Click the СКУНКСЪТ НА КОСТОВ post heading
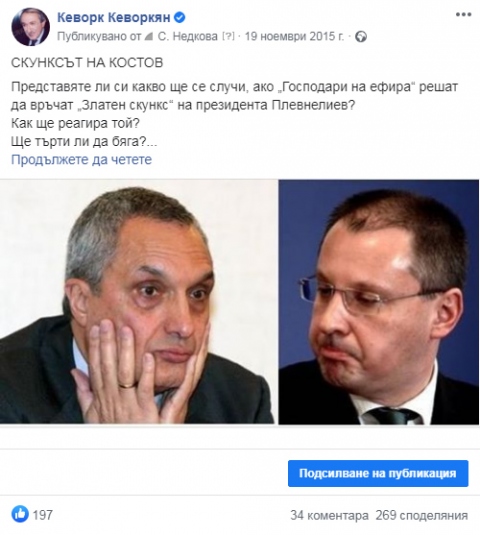Screen dimensions: 480x535 click(x=87, y=63)
